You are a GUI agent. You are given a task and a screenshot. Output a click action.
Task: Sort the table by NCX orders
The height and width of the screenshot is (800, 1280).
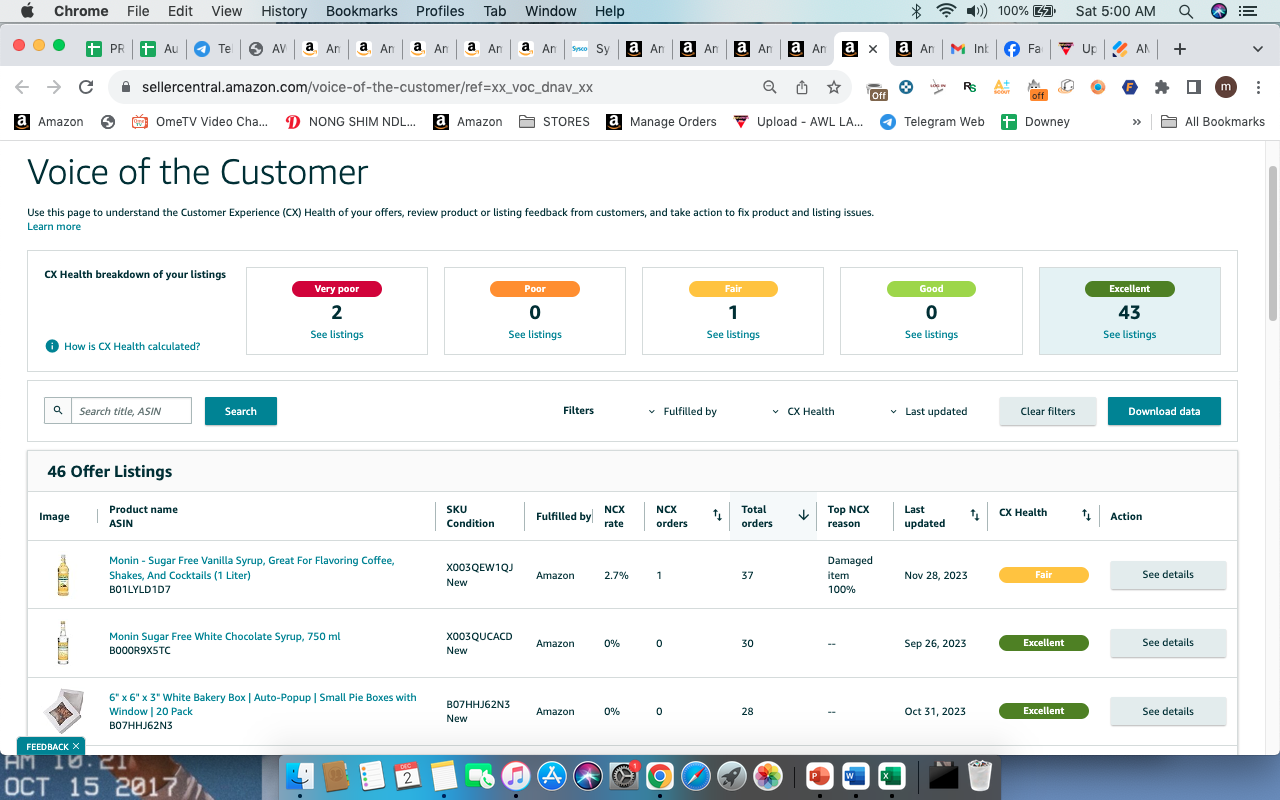pyautogui.click(x=717, y=516)
